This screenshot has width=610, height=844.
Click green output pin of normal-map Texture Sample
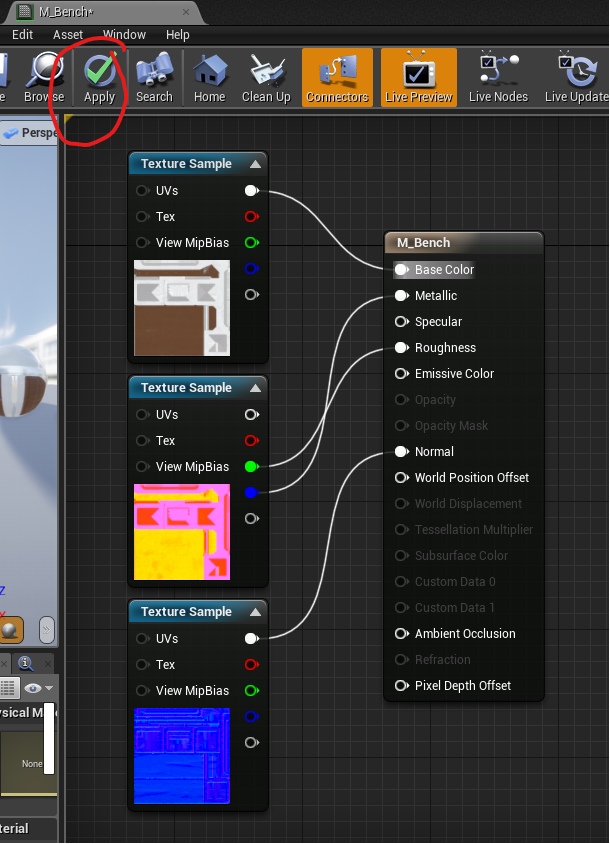(x=251, y=691)
